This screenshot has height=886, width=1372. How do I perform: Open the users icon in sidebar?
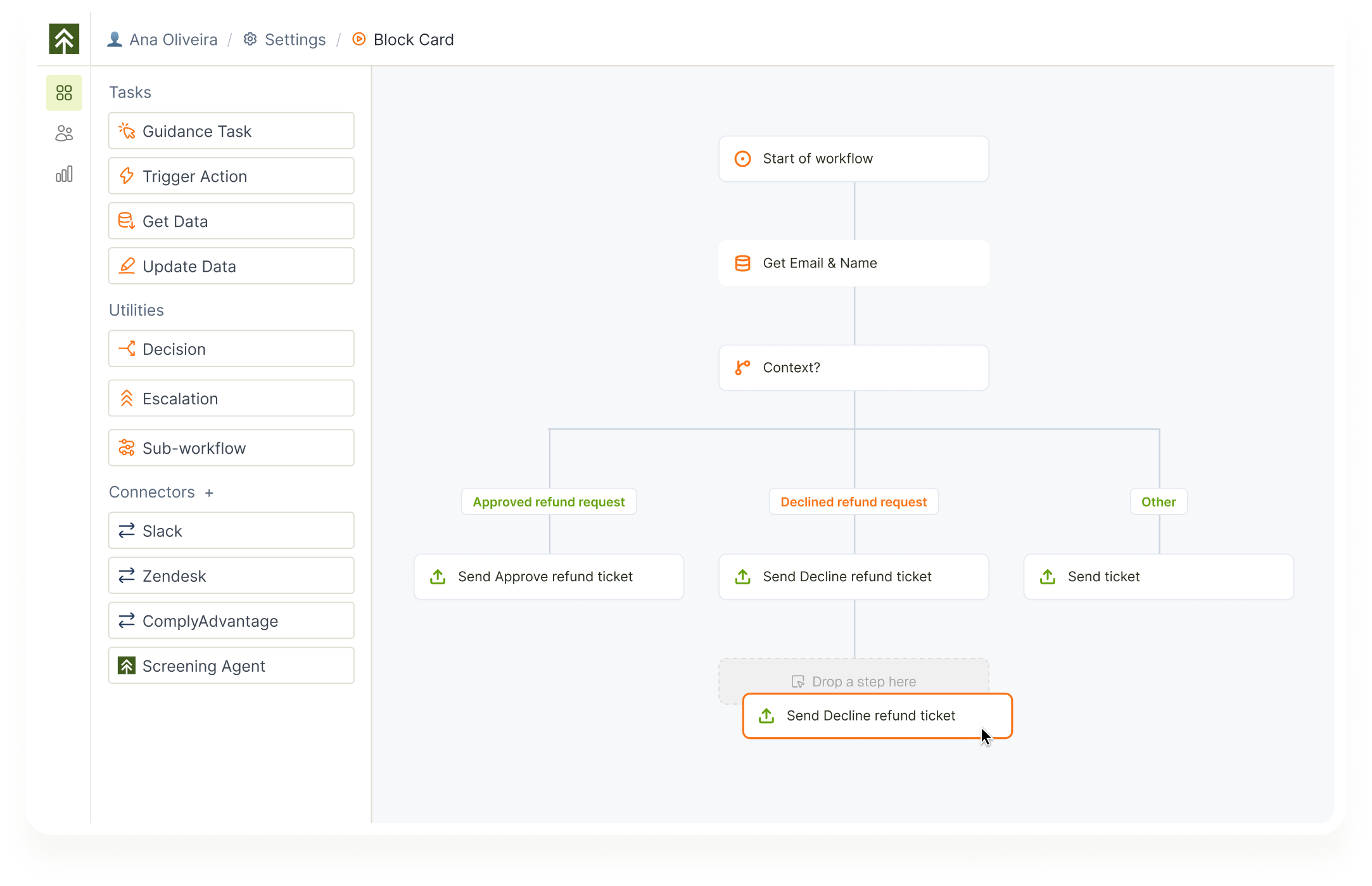[x=64, y=133]
